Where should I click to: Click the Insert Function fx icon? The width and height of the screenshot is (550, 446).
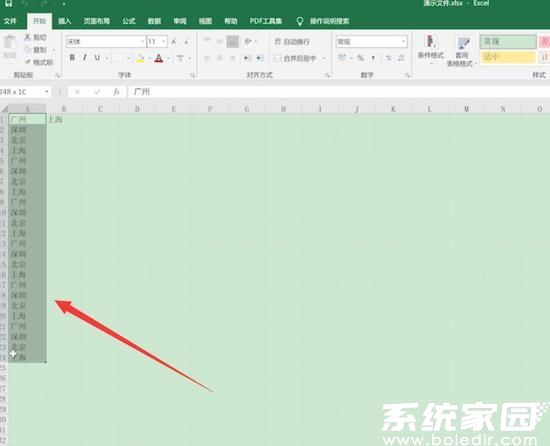[116, 92]
